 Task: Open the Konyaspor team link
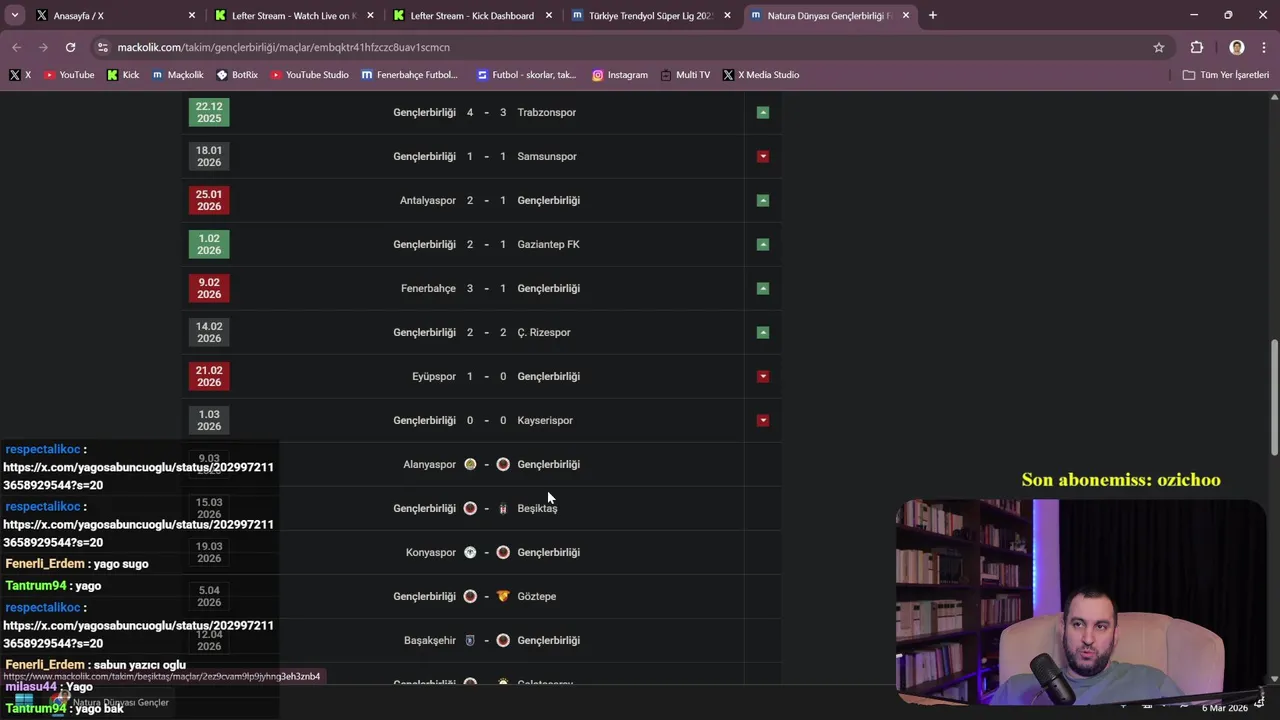point(431,552)
